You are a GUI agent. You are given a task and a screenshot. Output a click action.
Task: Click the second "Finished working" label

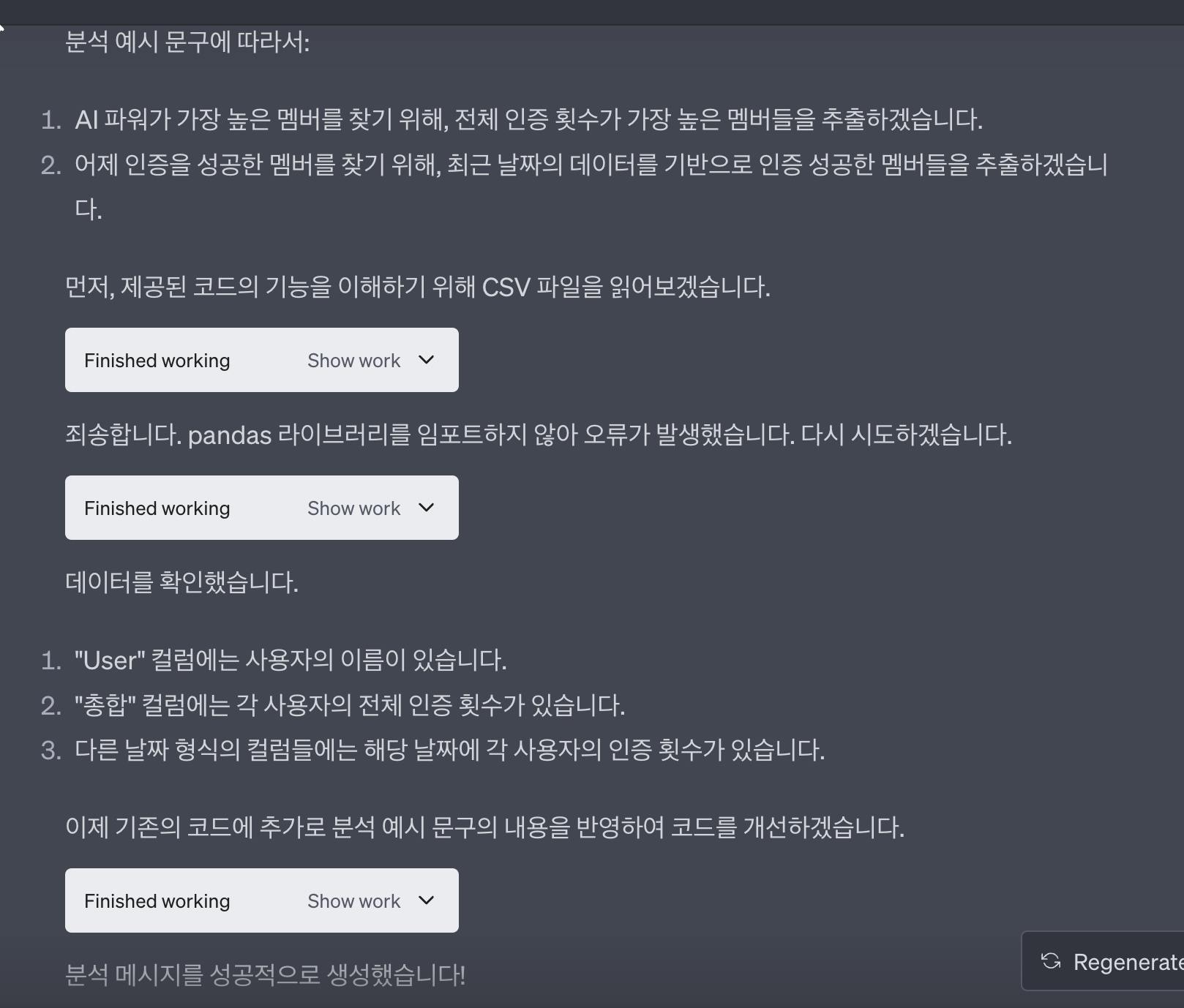point(157,508)
